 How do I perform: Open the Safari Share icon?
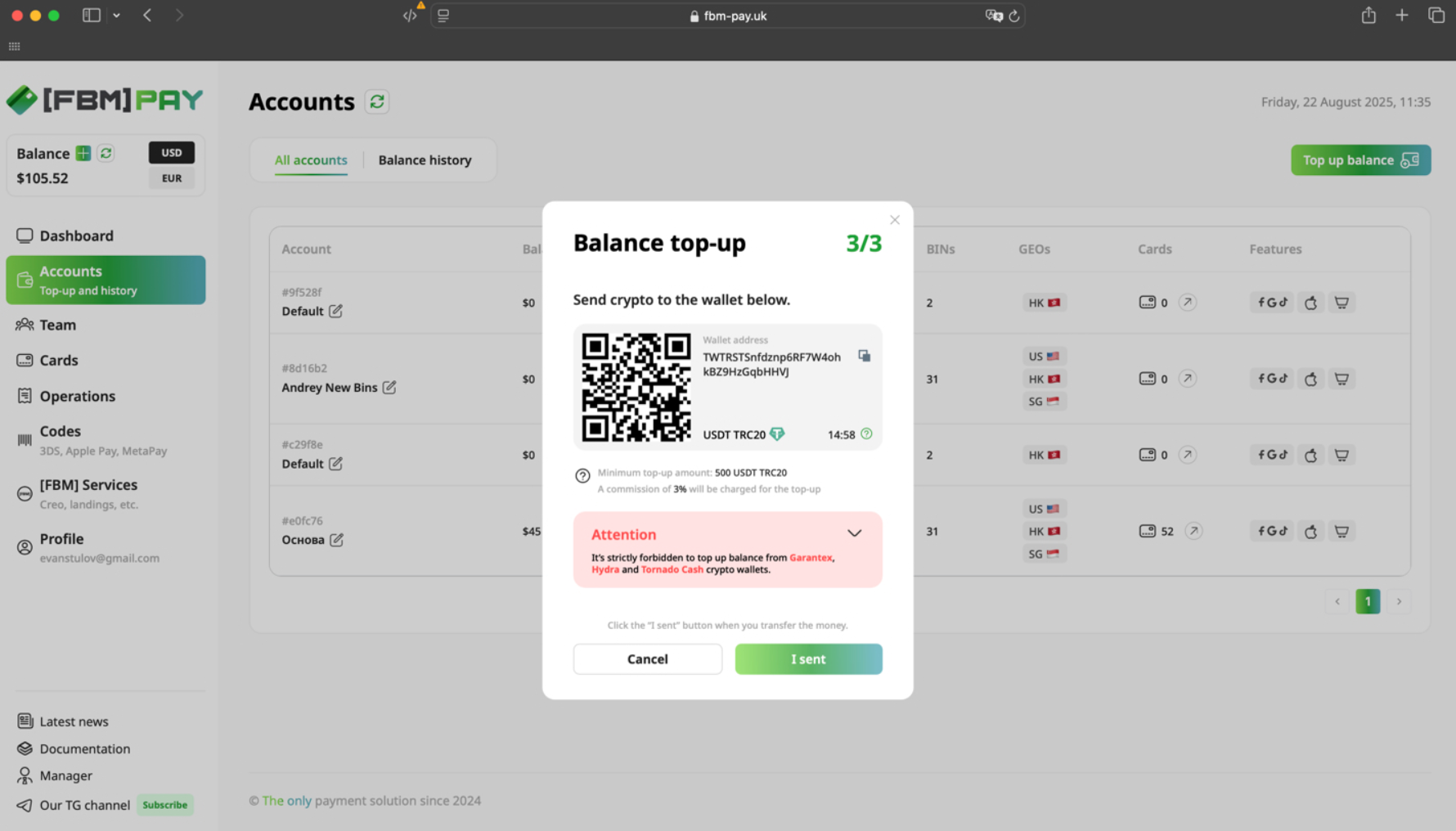[1368, 16]
